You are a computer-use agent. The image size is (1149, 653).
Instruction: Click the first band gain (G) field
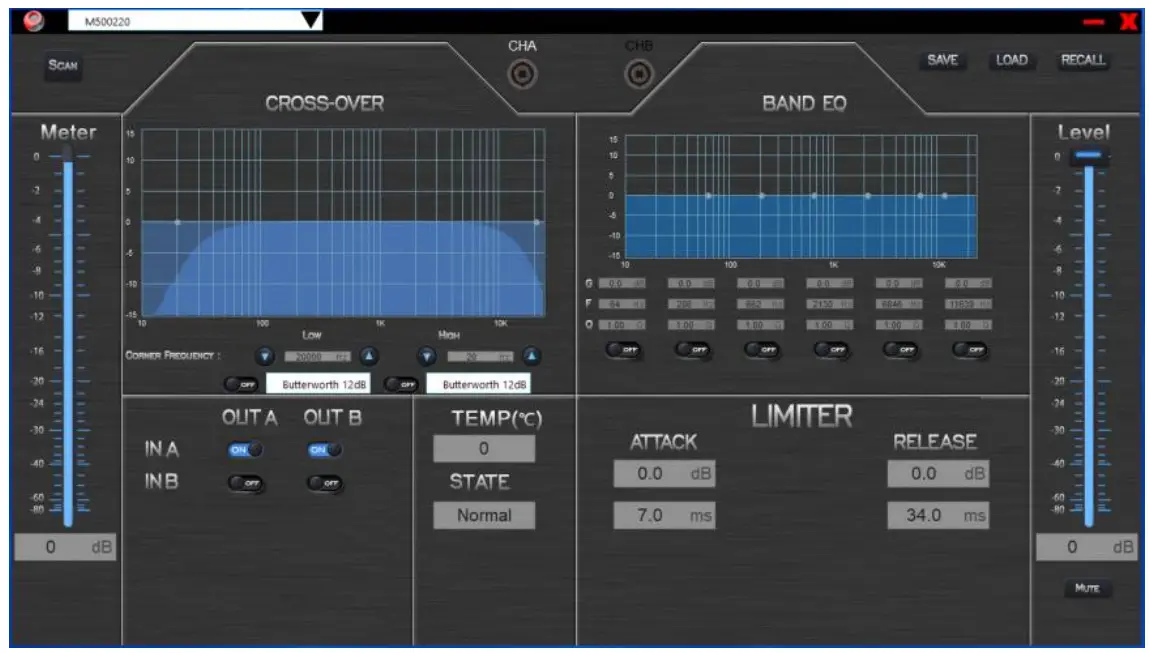coord(622,284)
